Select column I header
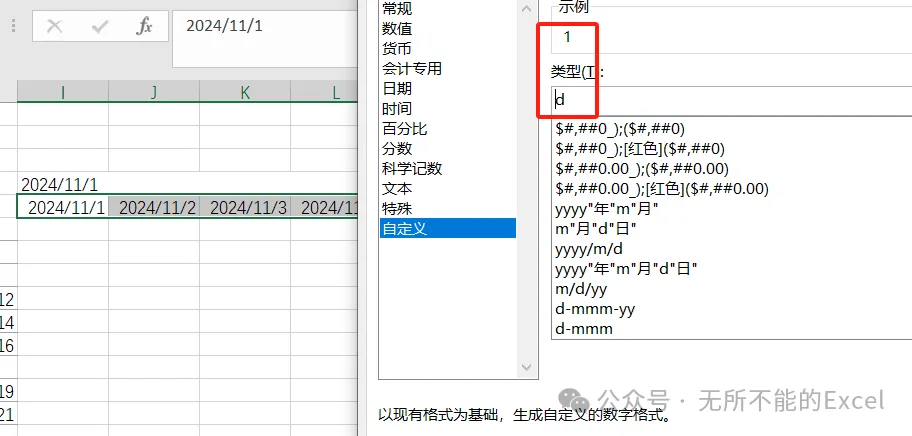The image size is (912, 436). 63,92
